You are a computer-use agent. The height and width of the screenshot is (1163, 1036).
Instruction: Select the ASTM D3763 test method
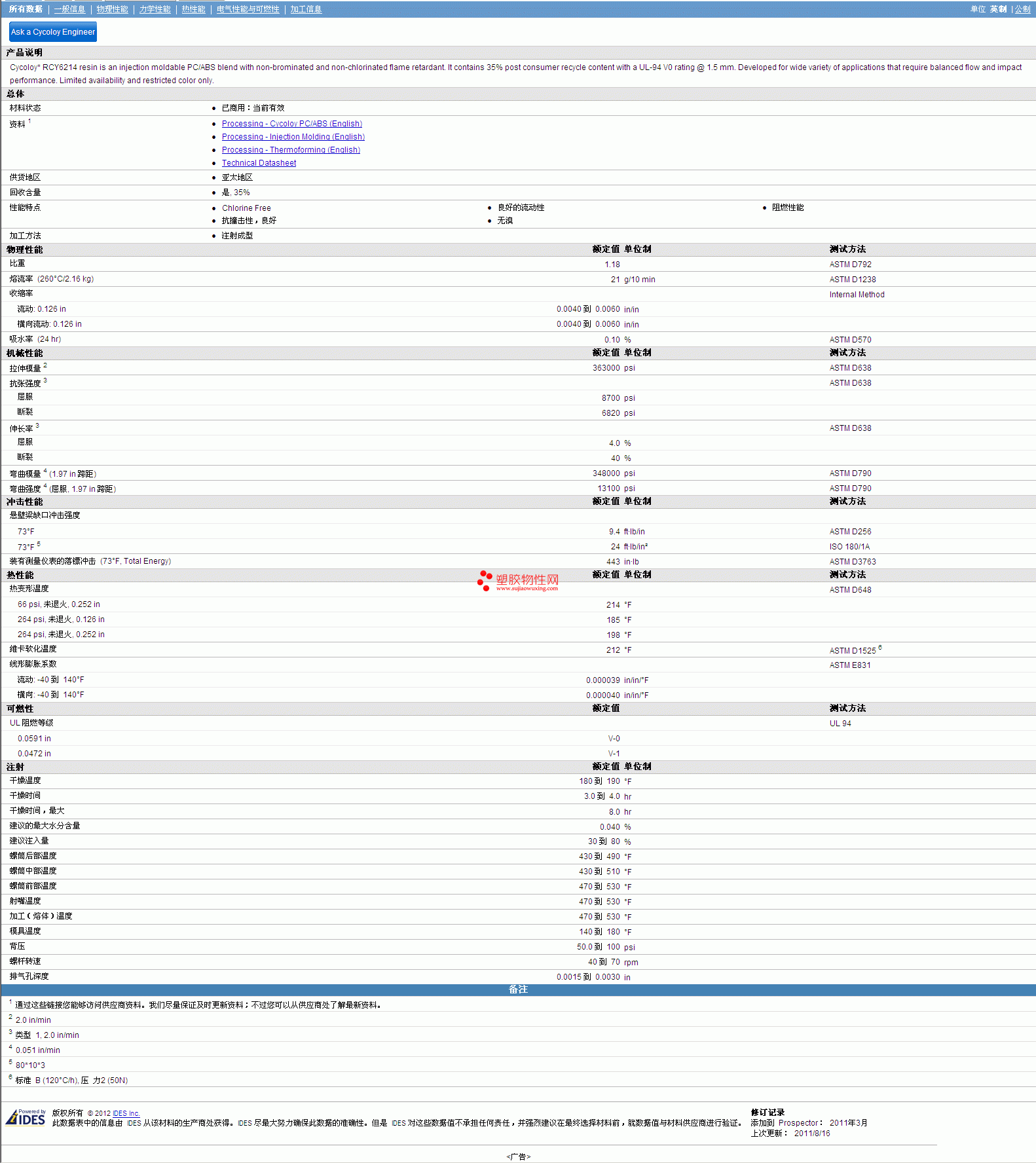(853, 562)
